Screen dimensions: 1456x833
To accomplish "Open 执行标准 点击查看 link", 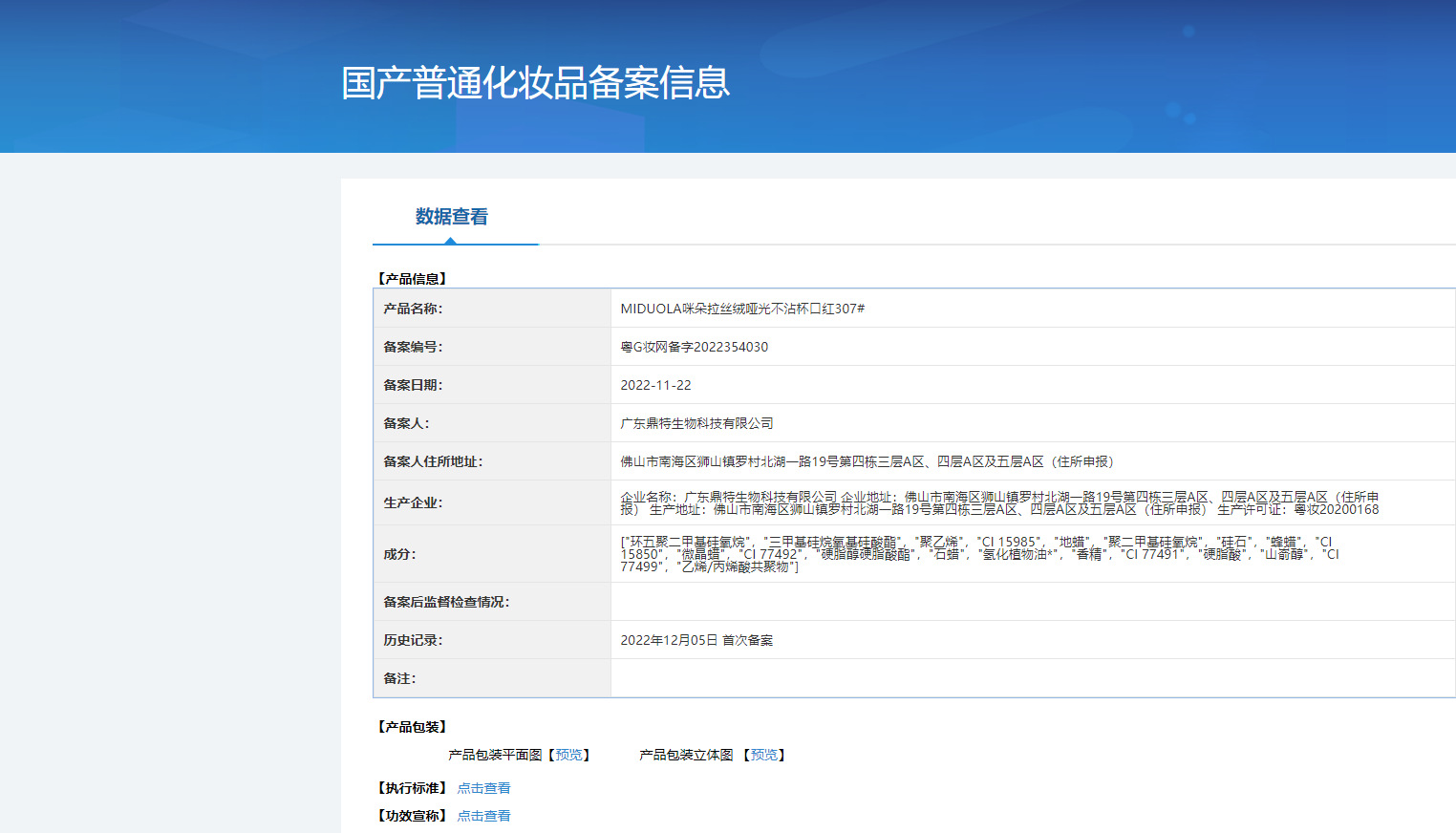I will (x=483, y=788).
